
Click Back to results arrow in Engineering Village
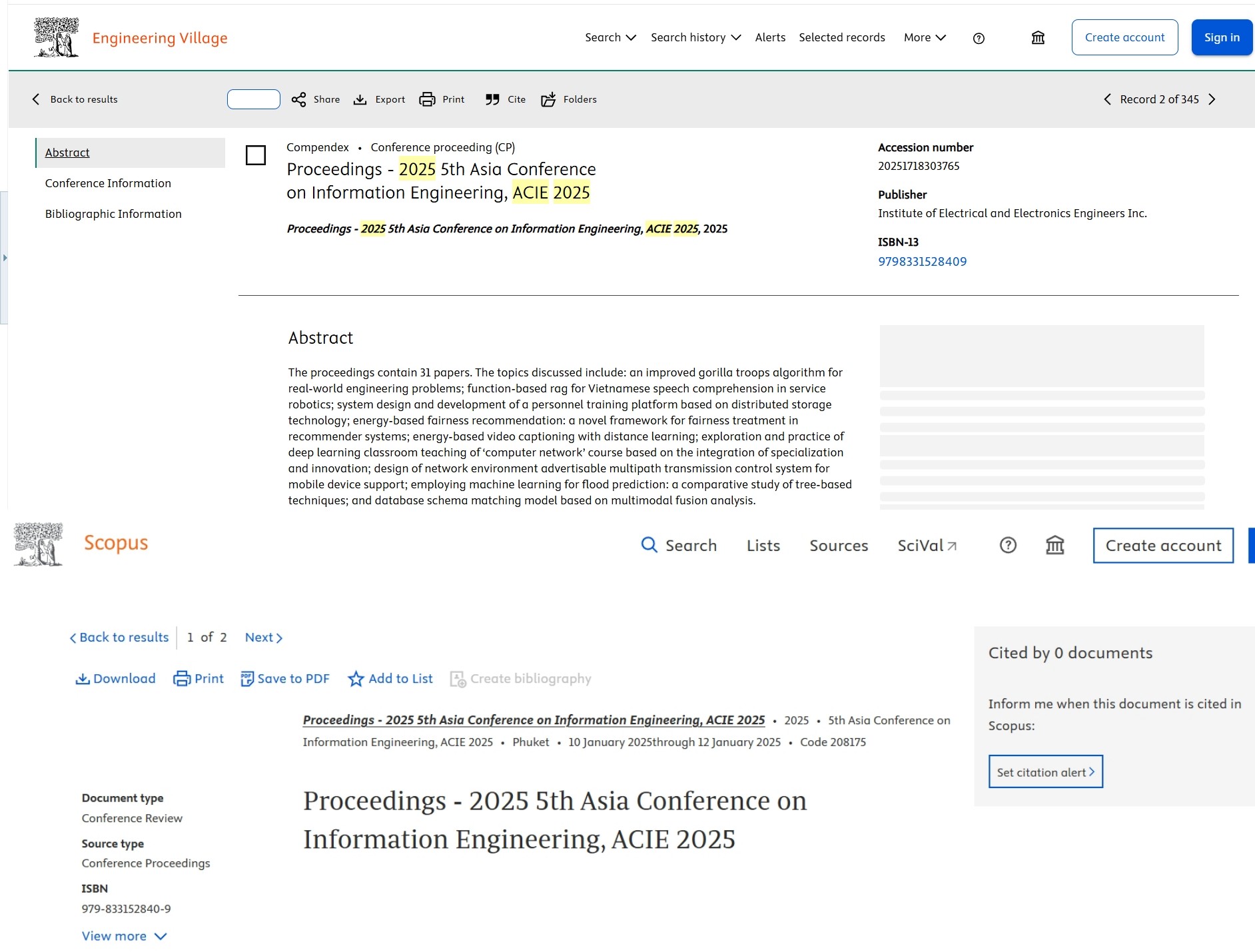tap(36, 99)
